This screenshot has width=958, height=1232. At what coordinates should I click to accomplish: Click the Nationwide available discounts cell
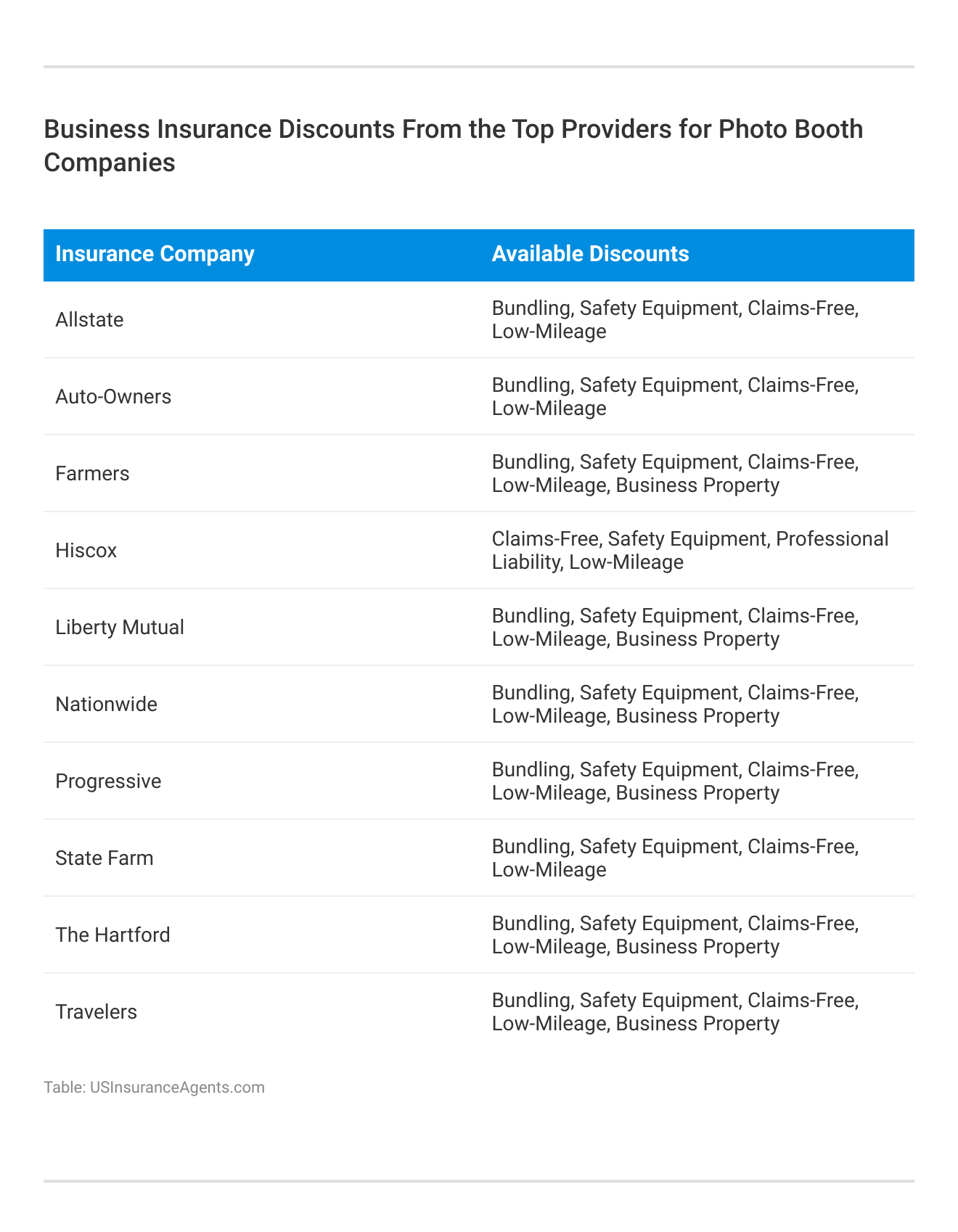675,705
